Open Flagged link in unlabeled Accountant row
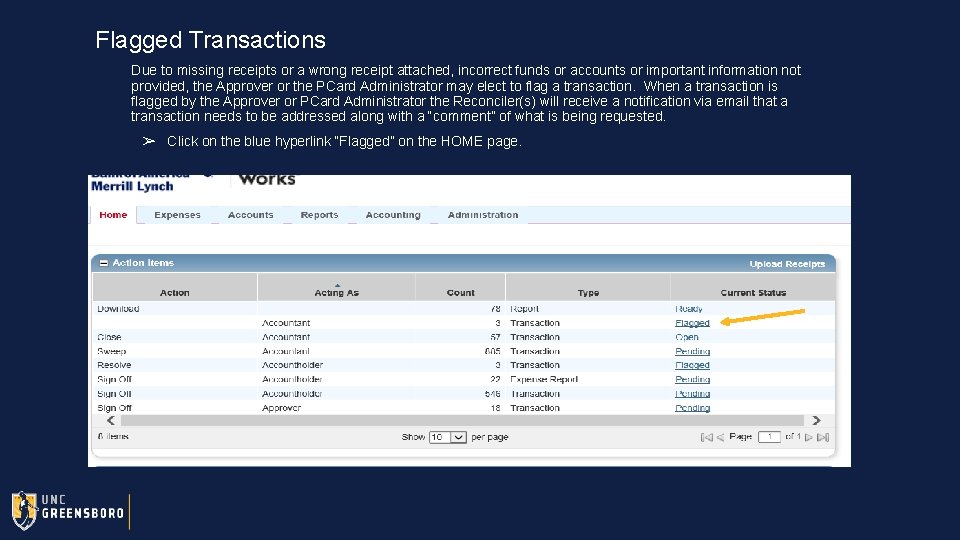This screenshot has width=960, height=540. 692,323
